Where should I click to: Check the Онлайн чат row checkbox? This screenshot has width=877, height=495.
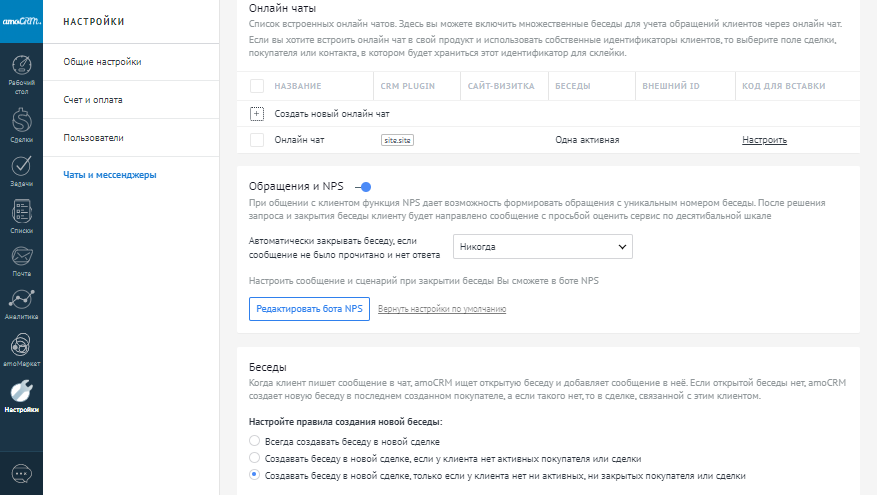tap(257, 140)
